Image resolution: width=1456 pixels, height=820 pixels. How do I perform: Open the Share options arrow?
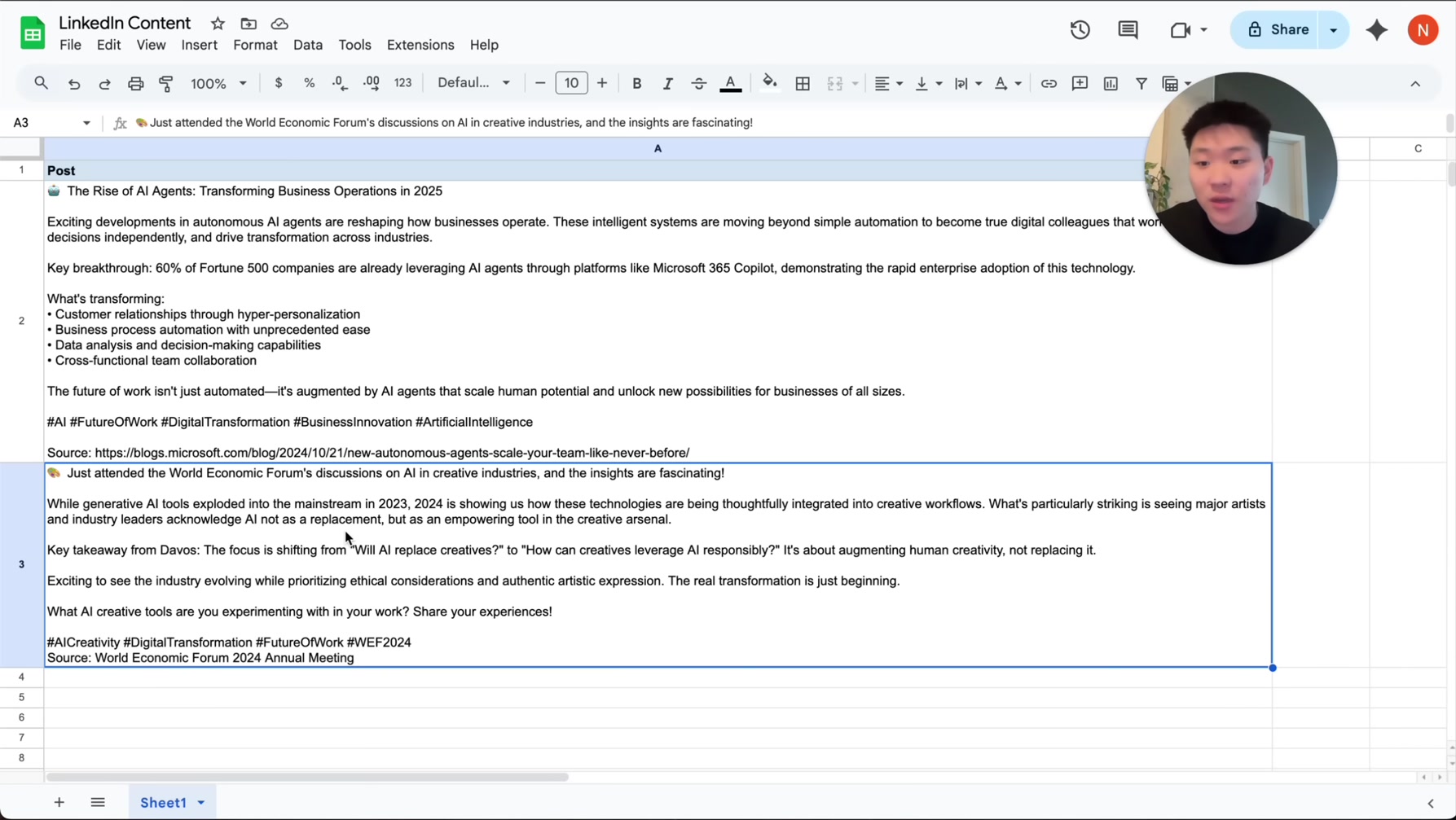point(1334,30)
